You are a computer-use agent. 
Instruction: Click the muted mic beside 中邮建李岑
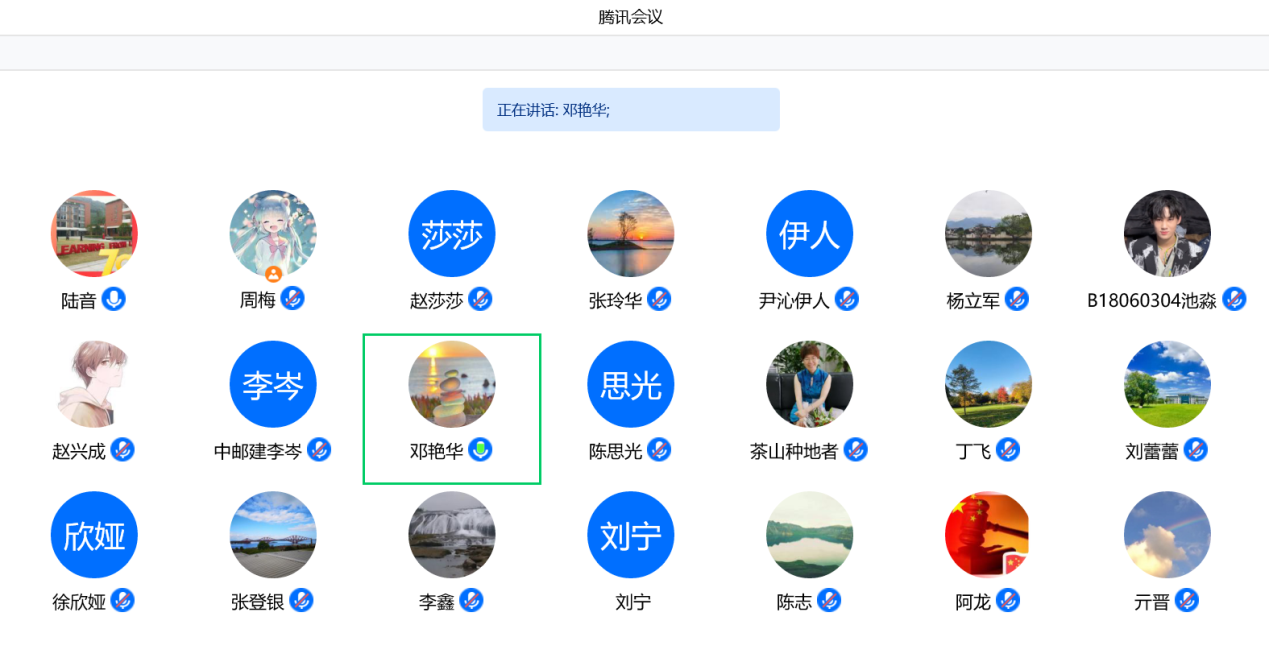click(x=318, y=450)
